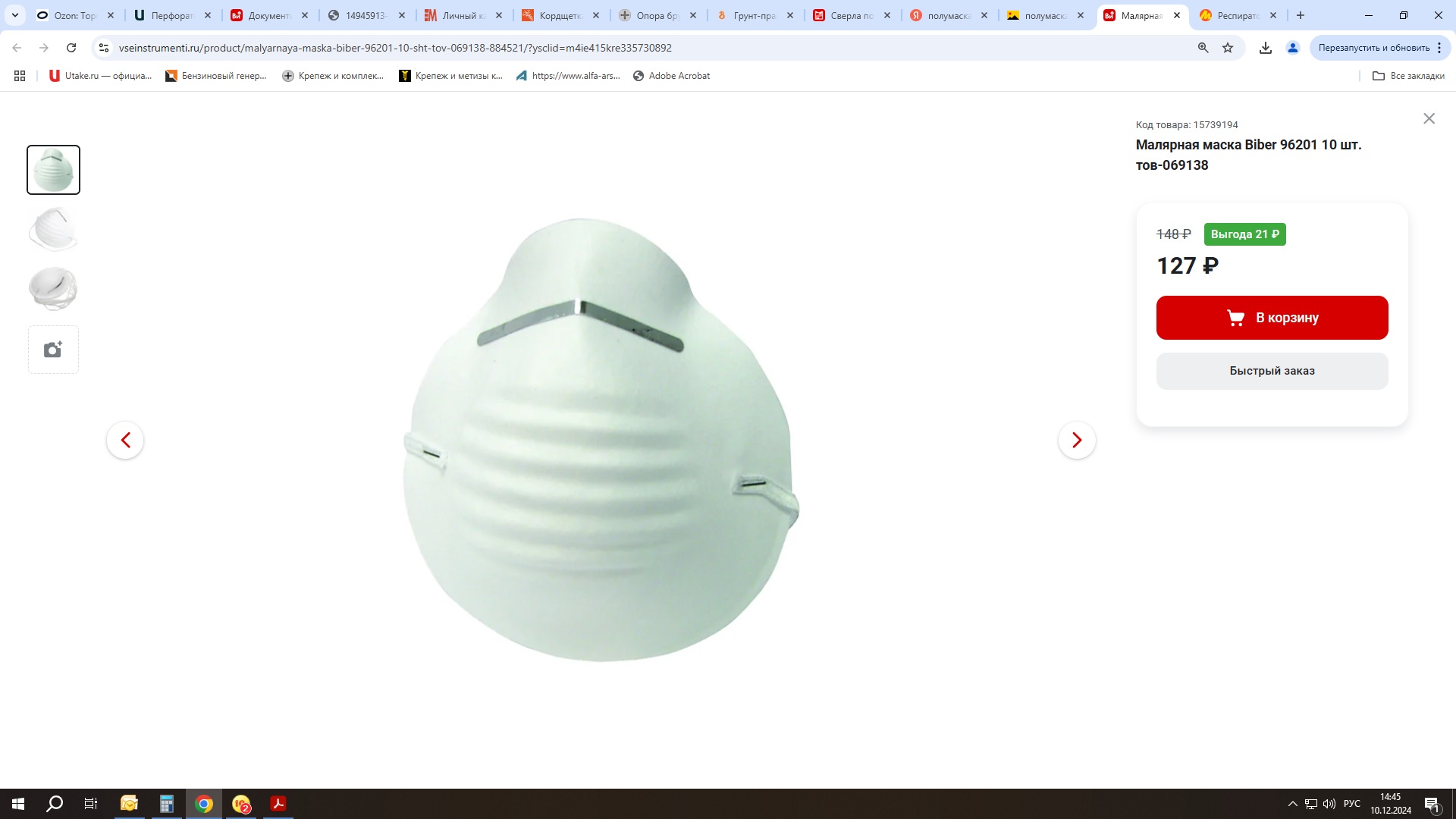Close the image gallery overlay
Viewport: 1456px width, 819px height.
tap(1429, 118)
